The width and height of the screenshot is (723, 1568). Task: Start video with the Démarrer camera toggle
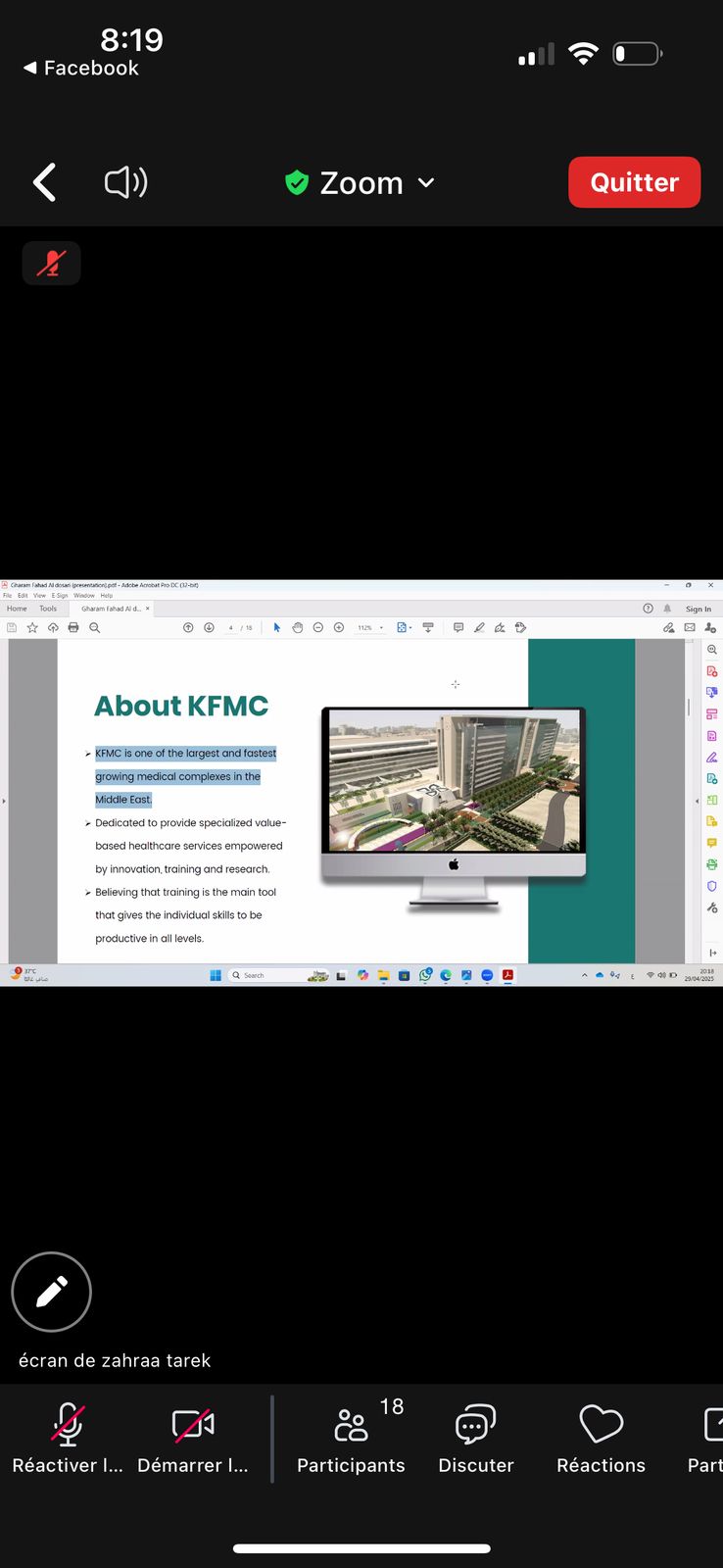(193, 1438)
